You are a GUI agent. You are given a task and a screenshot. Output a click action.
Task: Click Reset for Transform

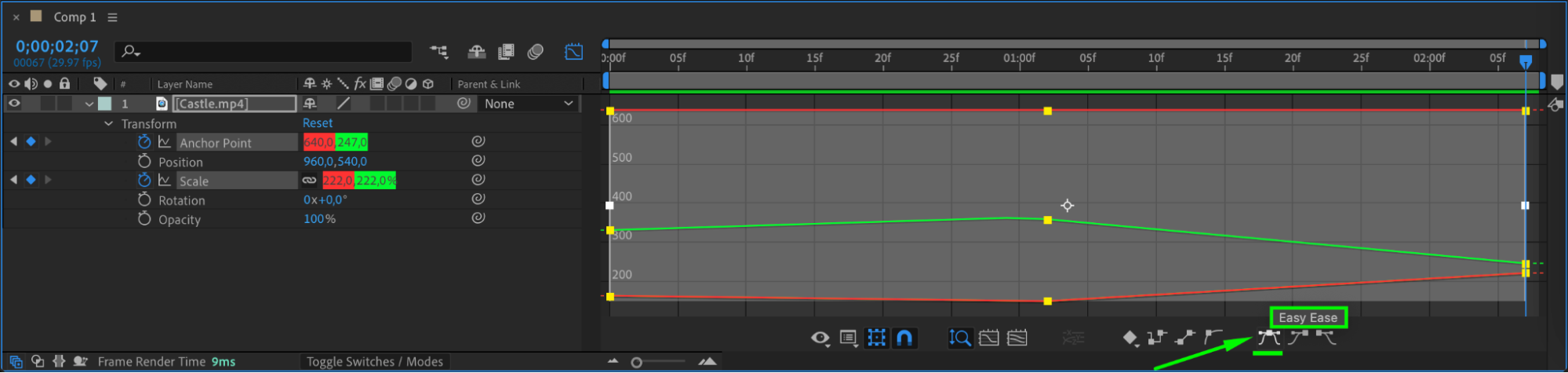pyautogui.click(x=318, y=123)
